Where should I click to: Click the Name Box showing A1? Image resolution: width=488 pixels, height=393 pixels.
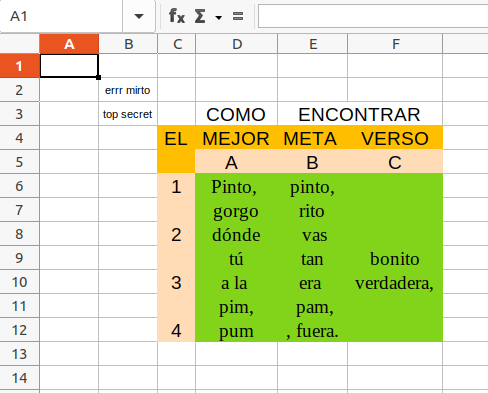tap(61, 16)
